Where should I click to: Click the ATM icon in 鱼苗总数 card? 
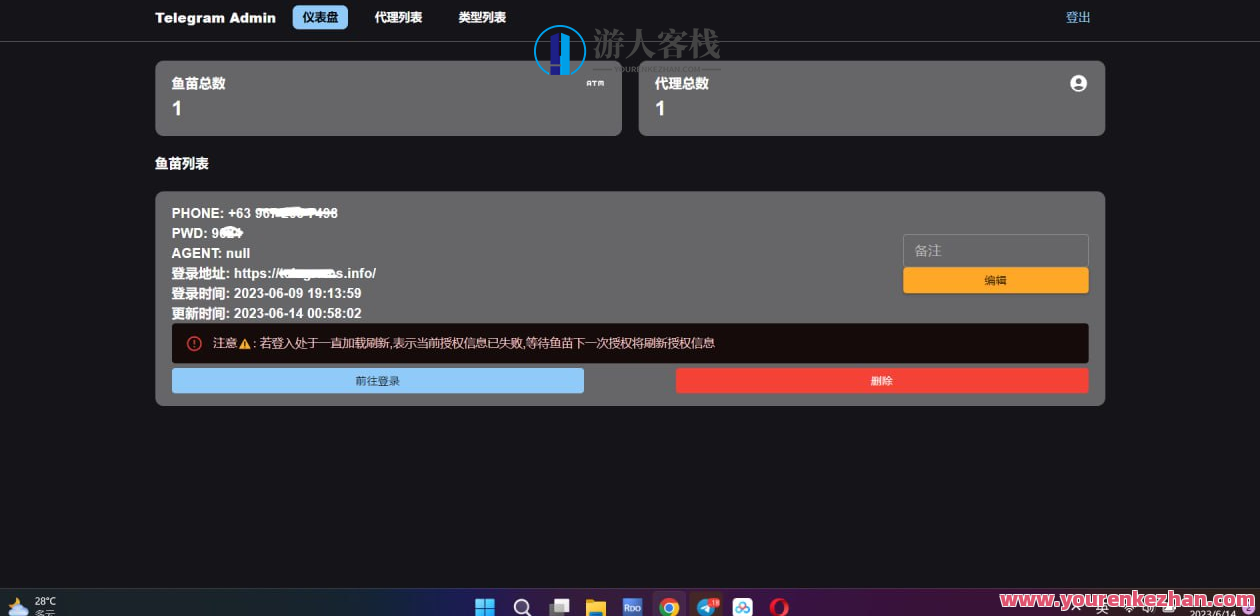(x=595, y=83)
